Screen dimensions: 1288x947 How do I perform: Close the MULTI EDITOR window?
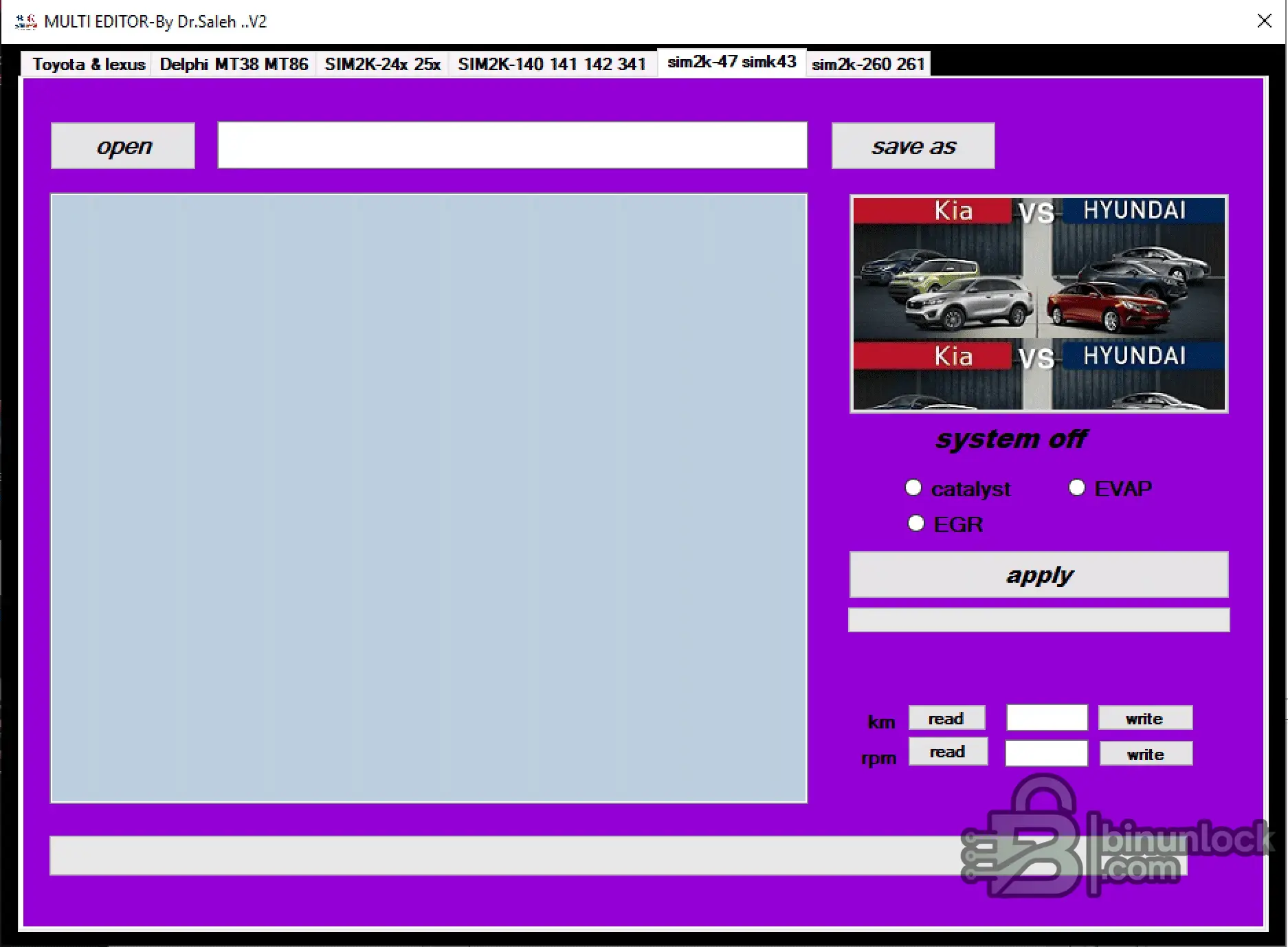(x=1264, y=21)
